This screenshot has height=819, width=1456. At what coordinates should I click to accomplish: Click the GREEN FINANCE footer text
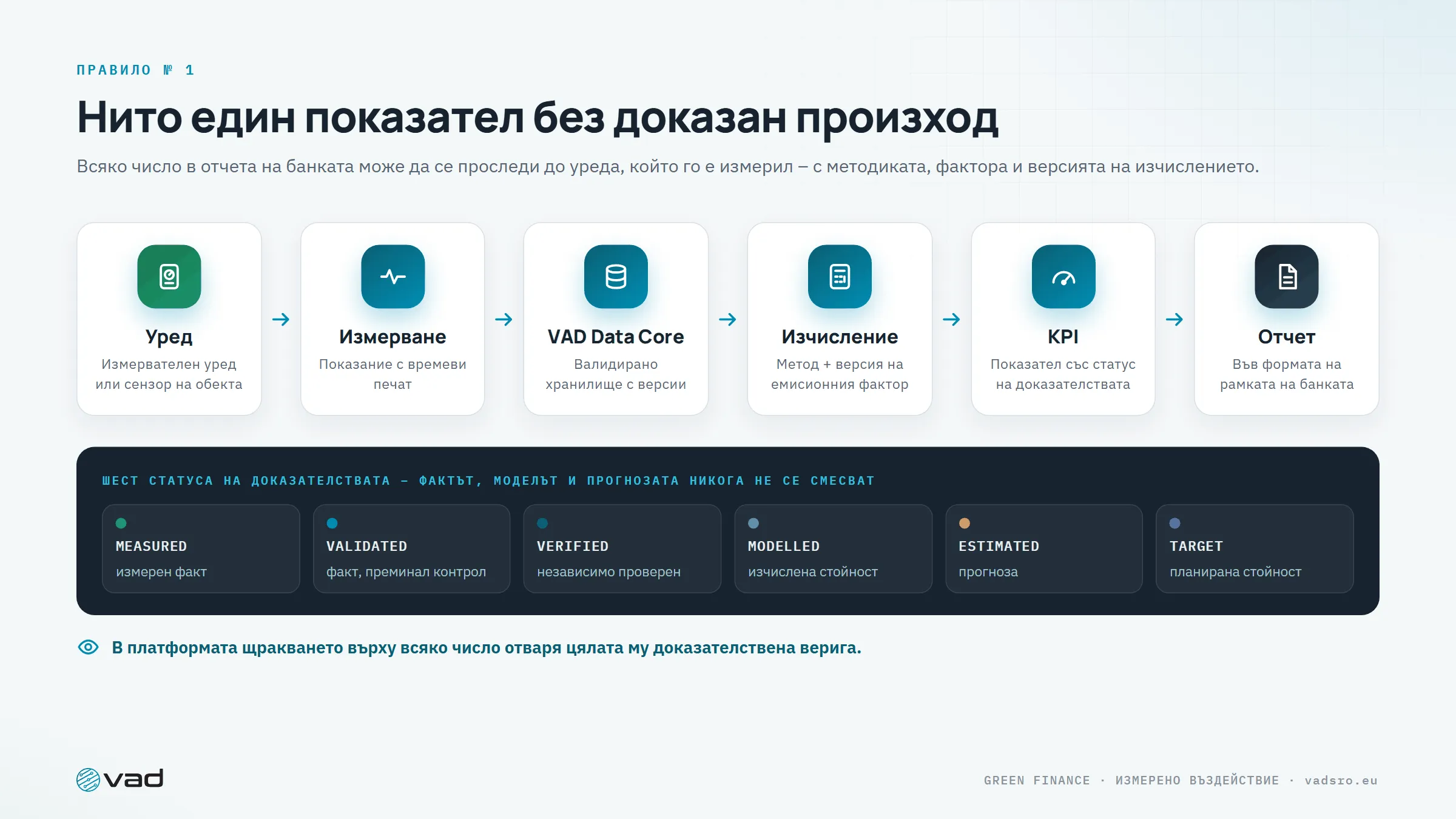pos(1037,781)
